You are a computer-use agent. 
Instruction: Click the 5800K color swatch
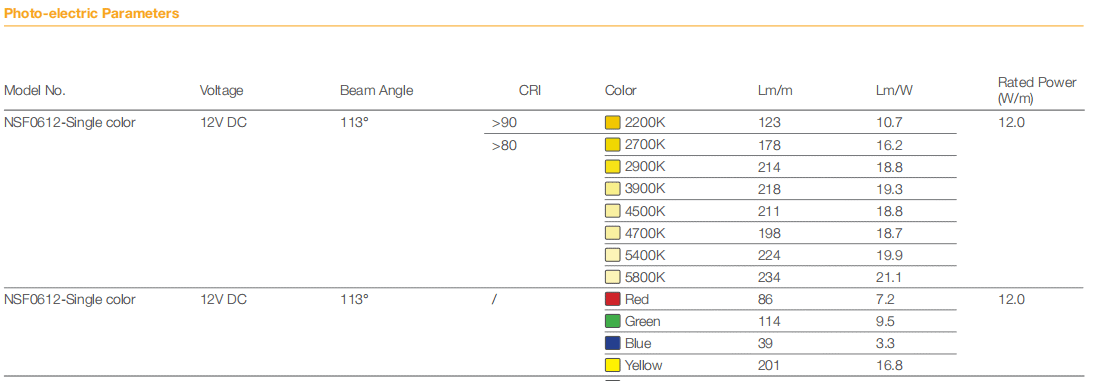612,277
